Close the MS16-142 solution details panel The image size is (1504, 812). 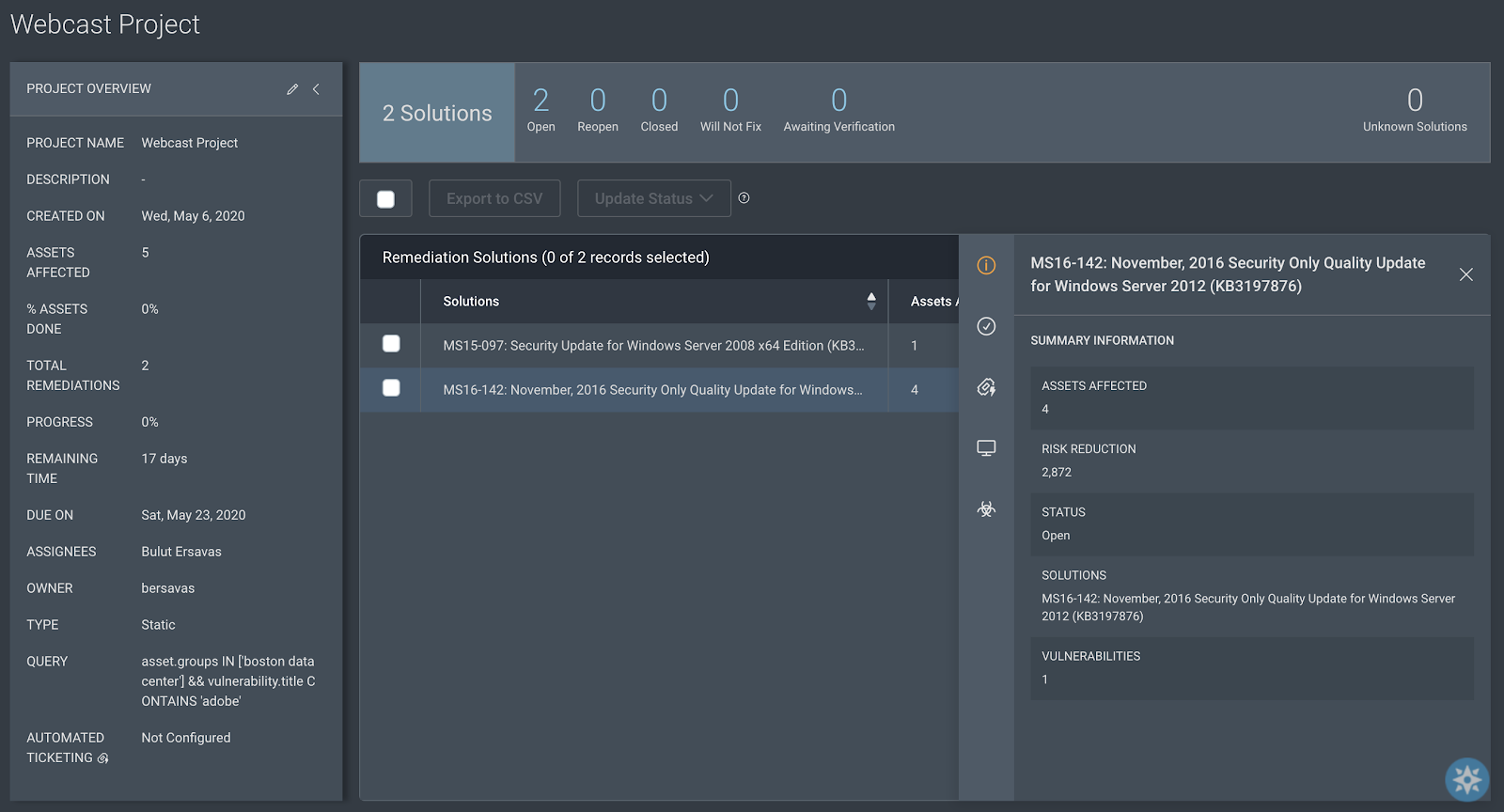[1465, 274]
